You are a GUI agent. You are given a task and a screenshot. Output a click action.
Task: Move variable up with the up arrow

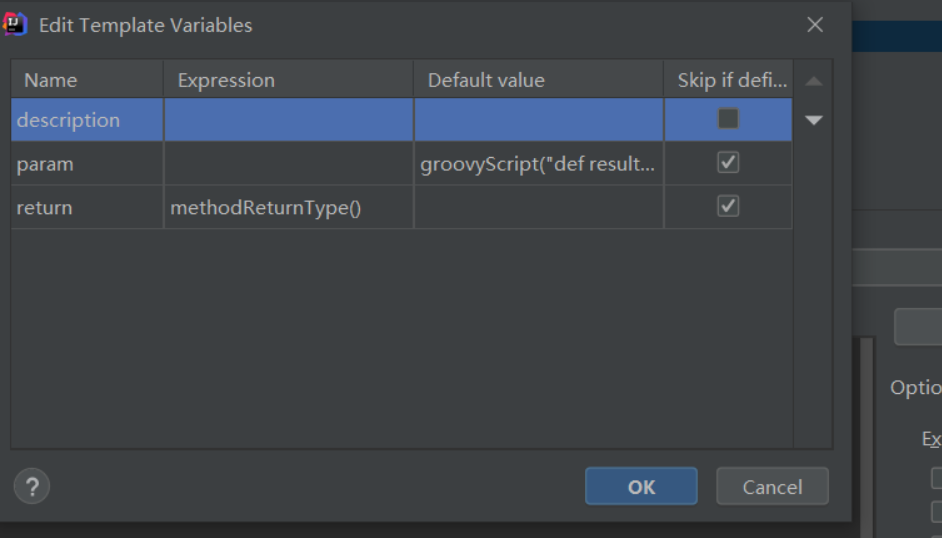[813, 81]
